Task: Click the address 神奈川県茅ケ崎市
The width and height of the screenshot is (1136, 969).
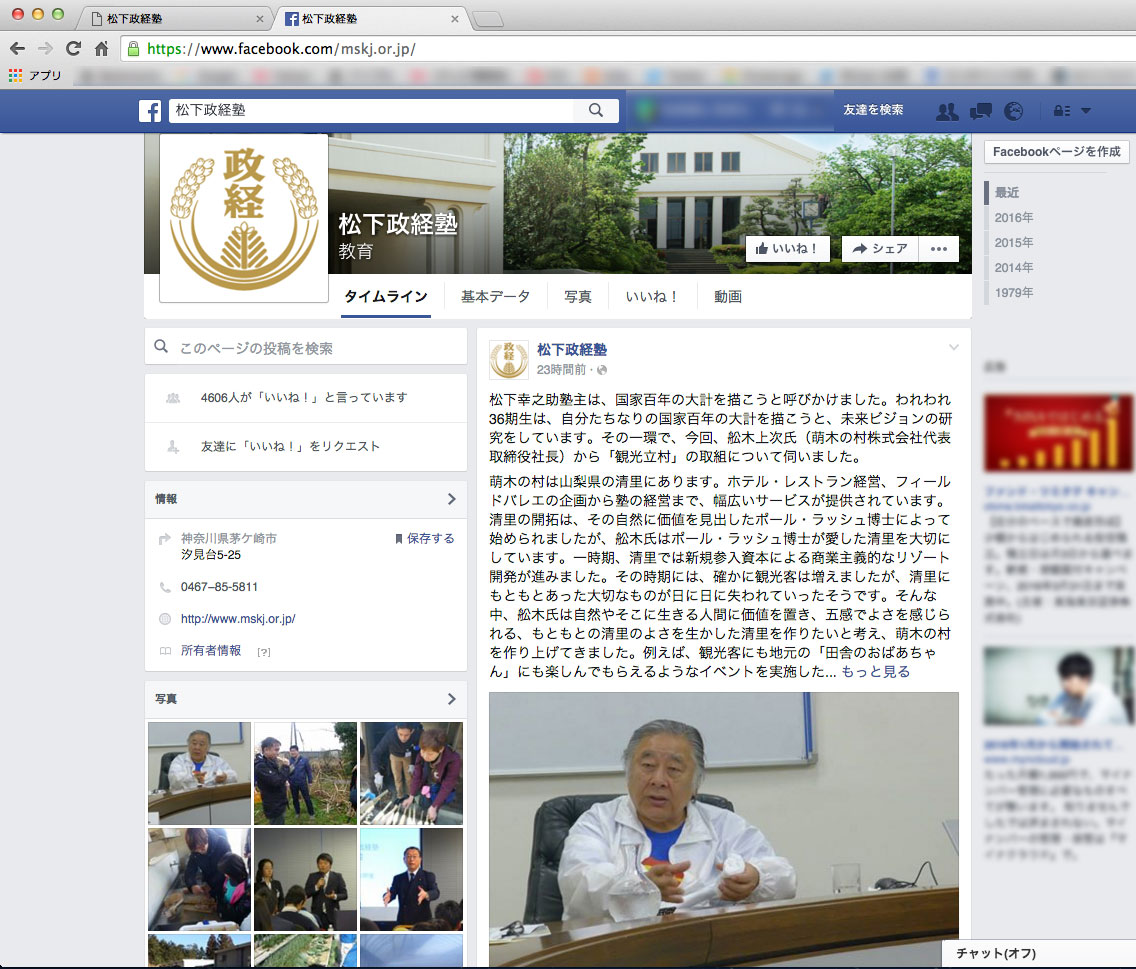Action: click(x=229, y=538)
